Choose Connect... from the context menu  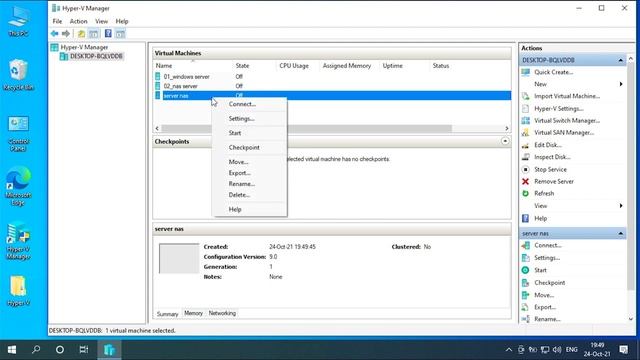click(x=249, y=104)
